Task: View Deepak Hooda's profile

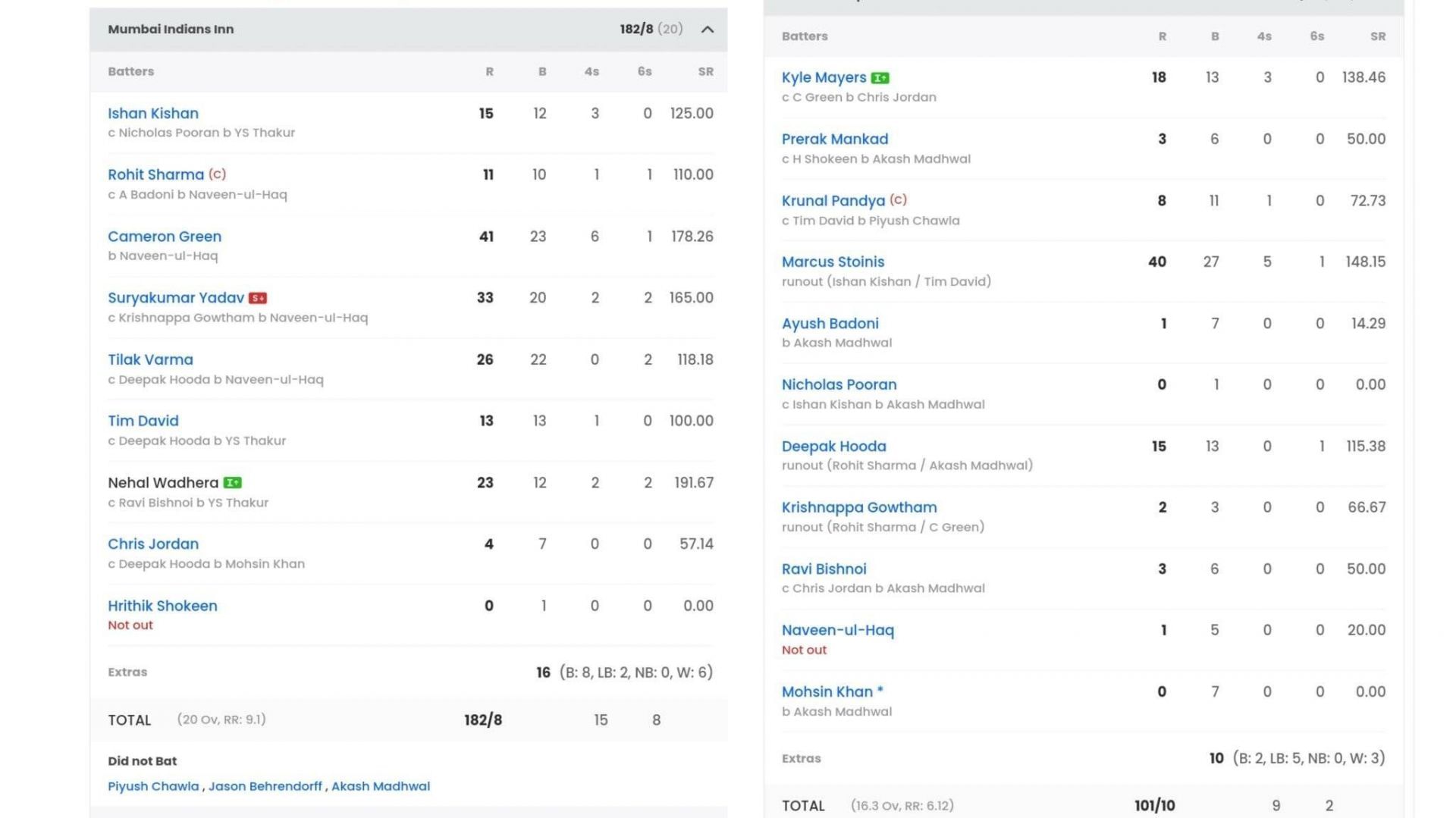Action: tap(834, 446)
